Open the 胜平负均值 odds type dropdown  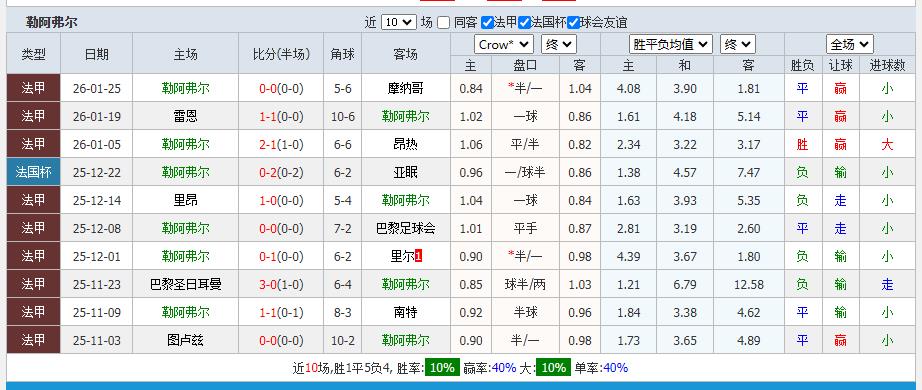pyautogui.click(x=671, y=44)
